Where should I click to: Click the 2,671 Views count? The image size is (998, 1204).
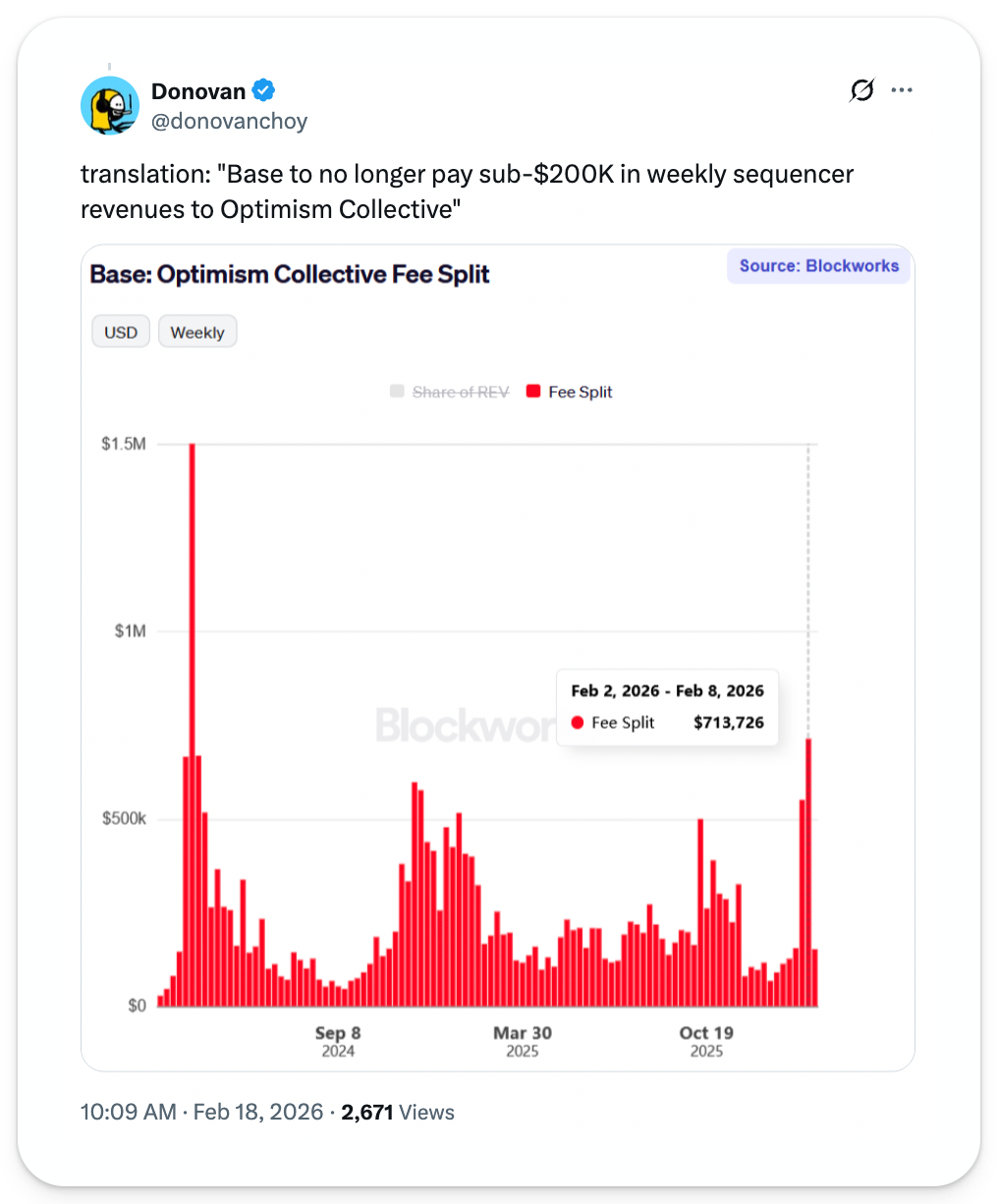pyautogui.click(x=398, y=1112)
